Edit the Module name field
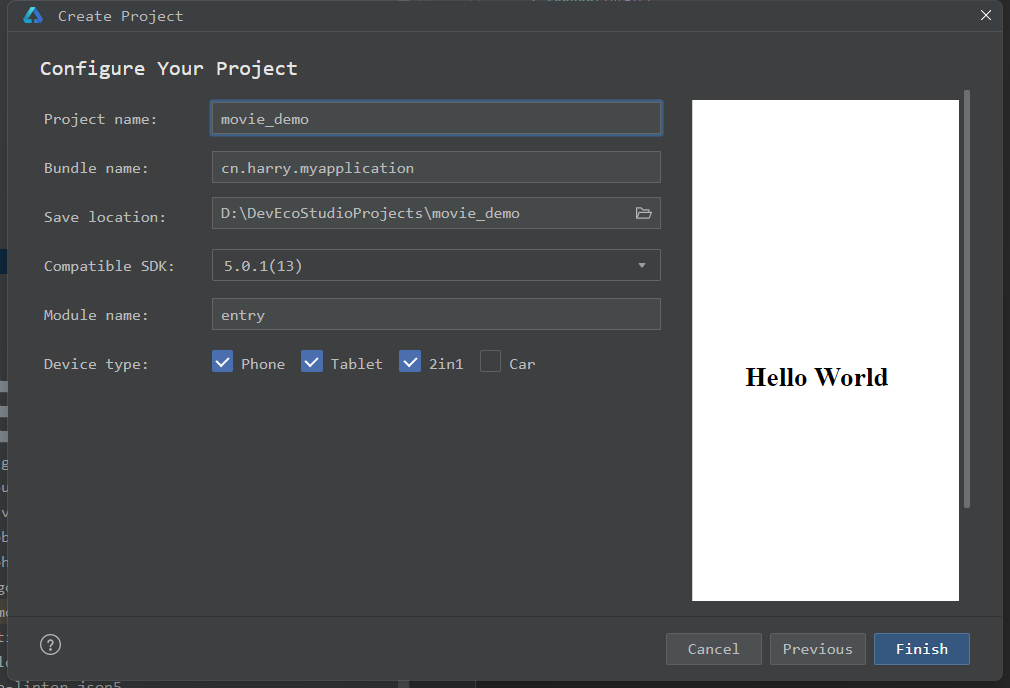 point(436,314)
